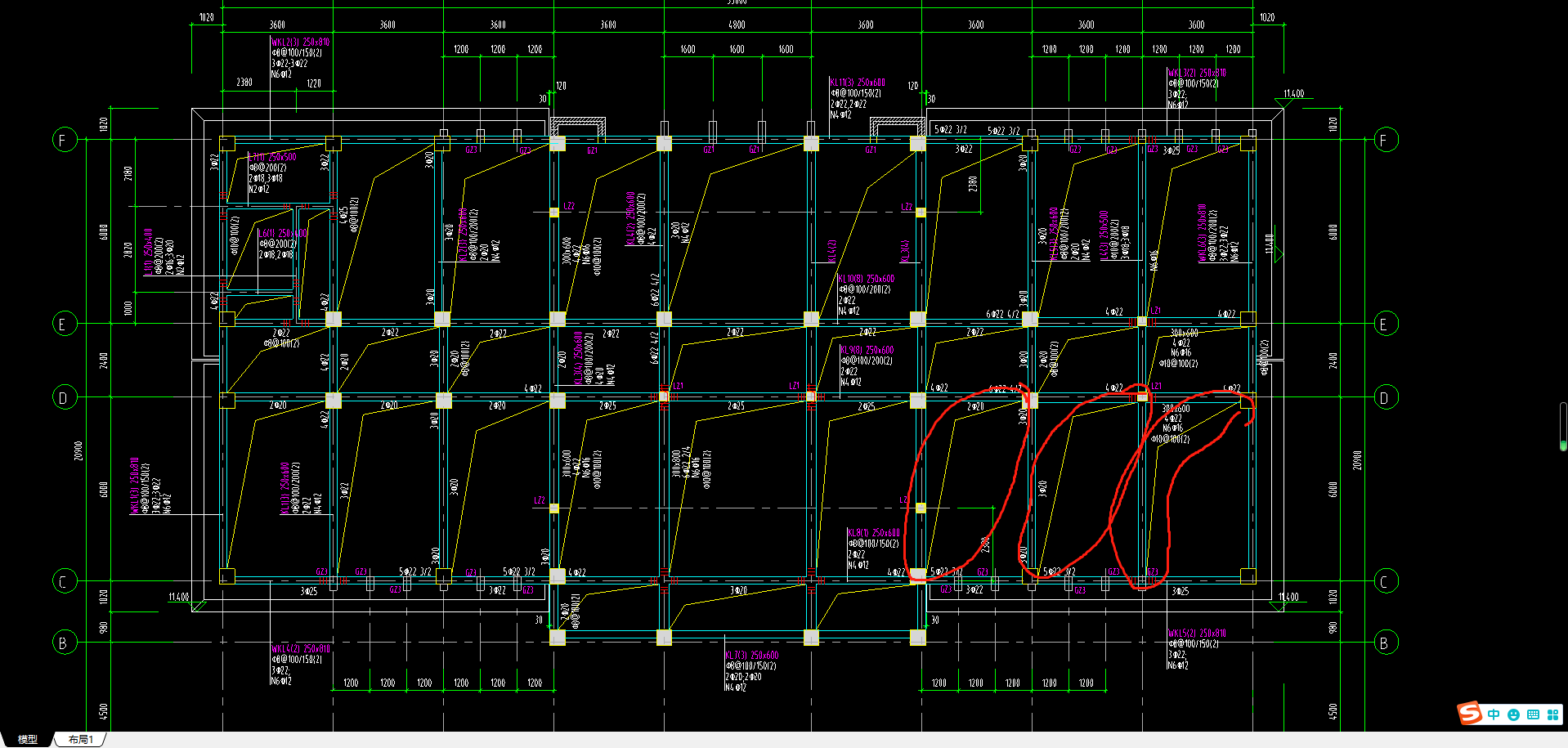1568x748 pixels.
Task: Click the 1220 dimension text
Action: (314, 83)
